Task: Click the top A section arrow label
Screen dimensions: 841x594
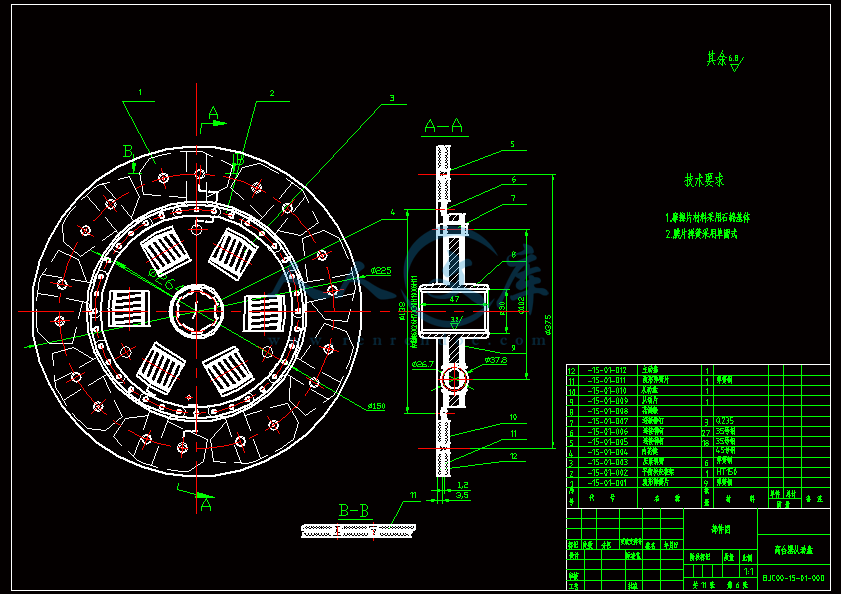Action: point(213,114)
